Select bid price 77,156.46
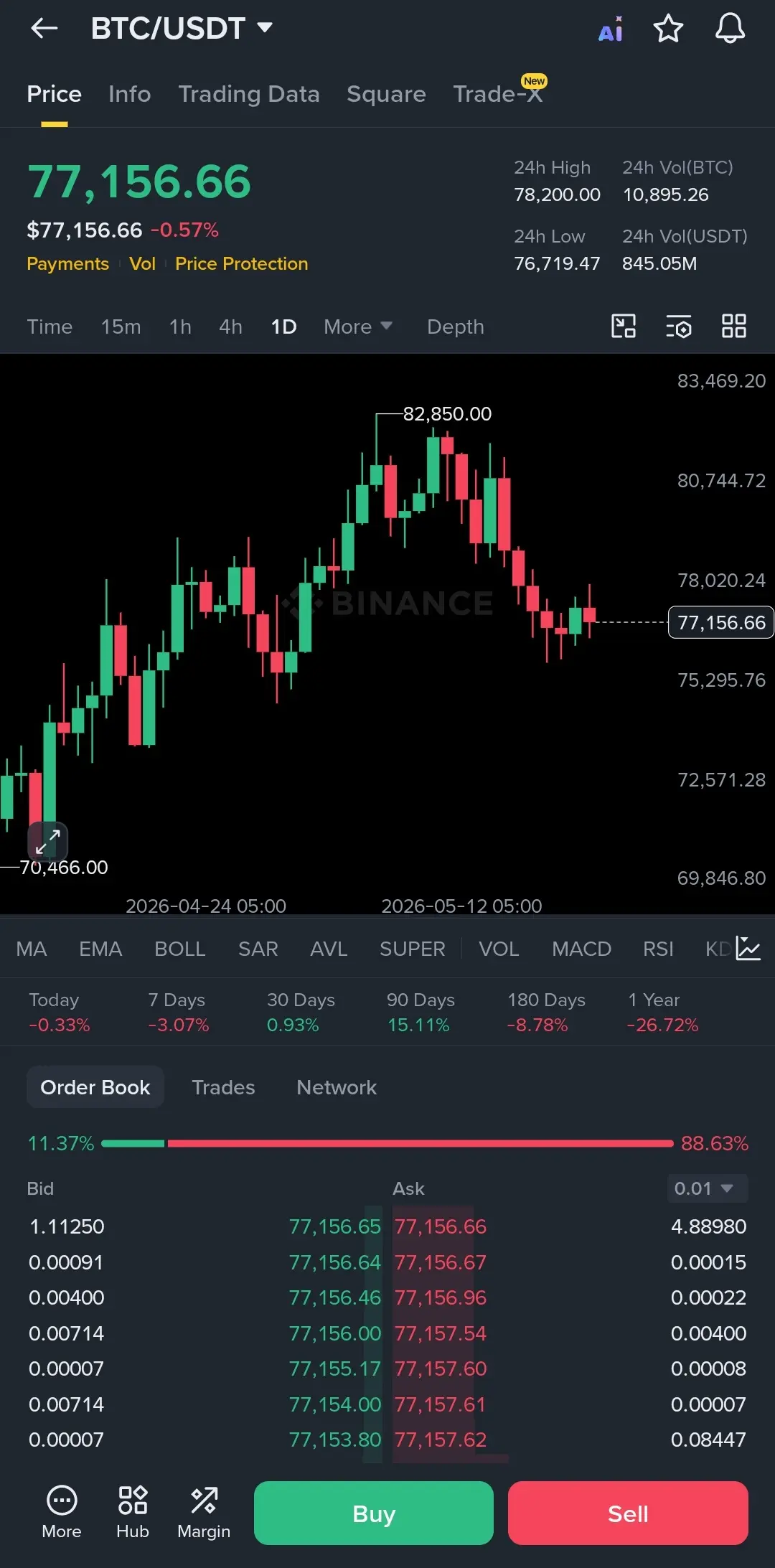The width and height of the screenshot is (775, 1568). click(x=334, y=1297)
